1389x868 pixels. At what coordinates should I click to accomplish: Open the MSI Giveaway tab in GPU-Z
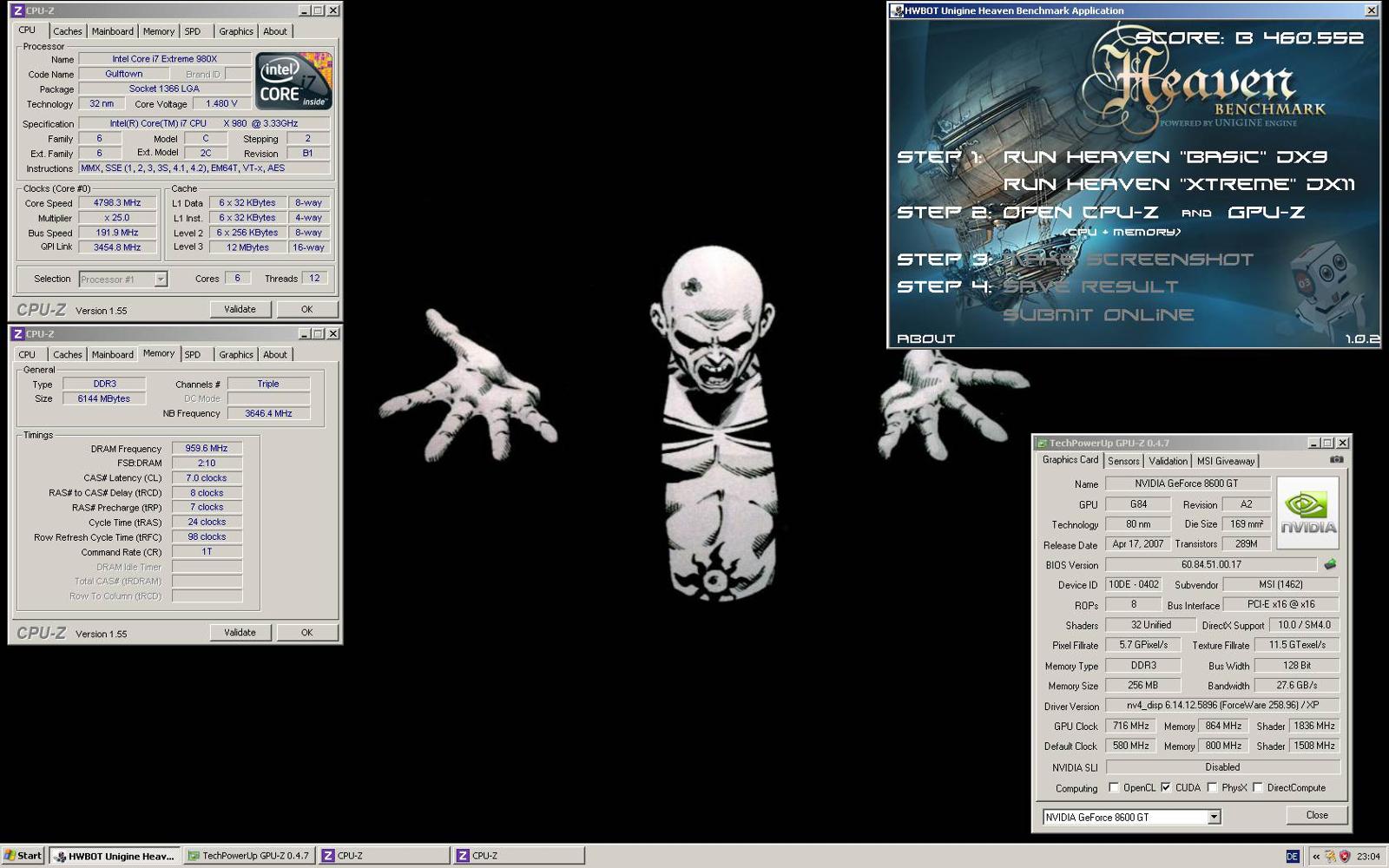(1225, 461)
